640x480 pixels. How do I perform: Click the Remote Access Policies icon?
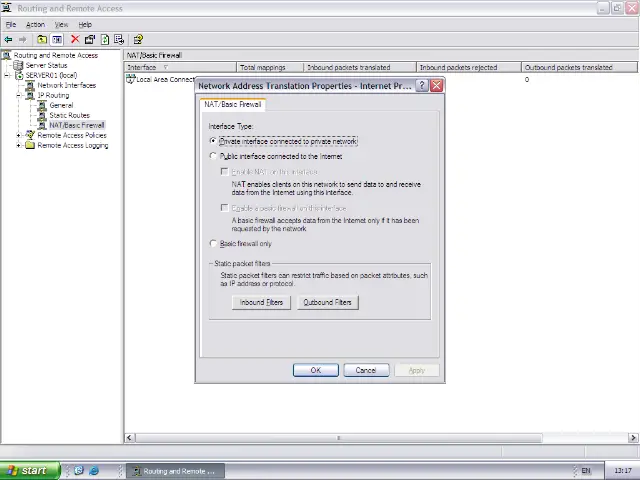coord(30,135)
